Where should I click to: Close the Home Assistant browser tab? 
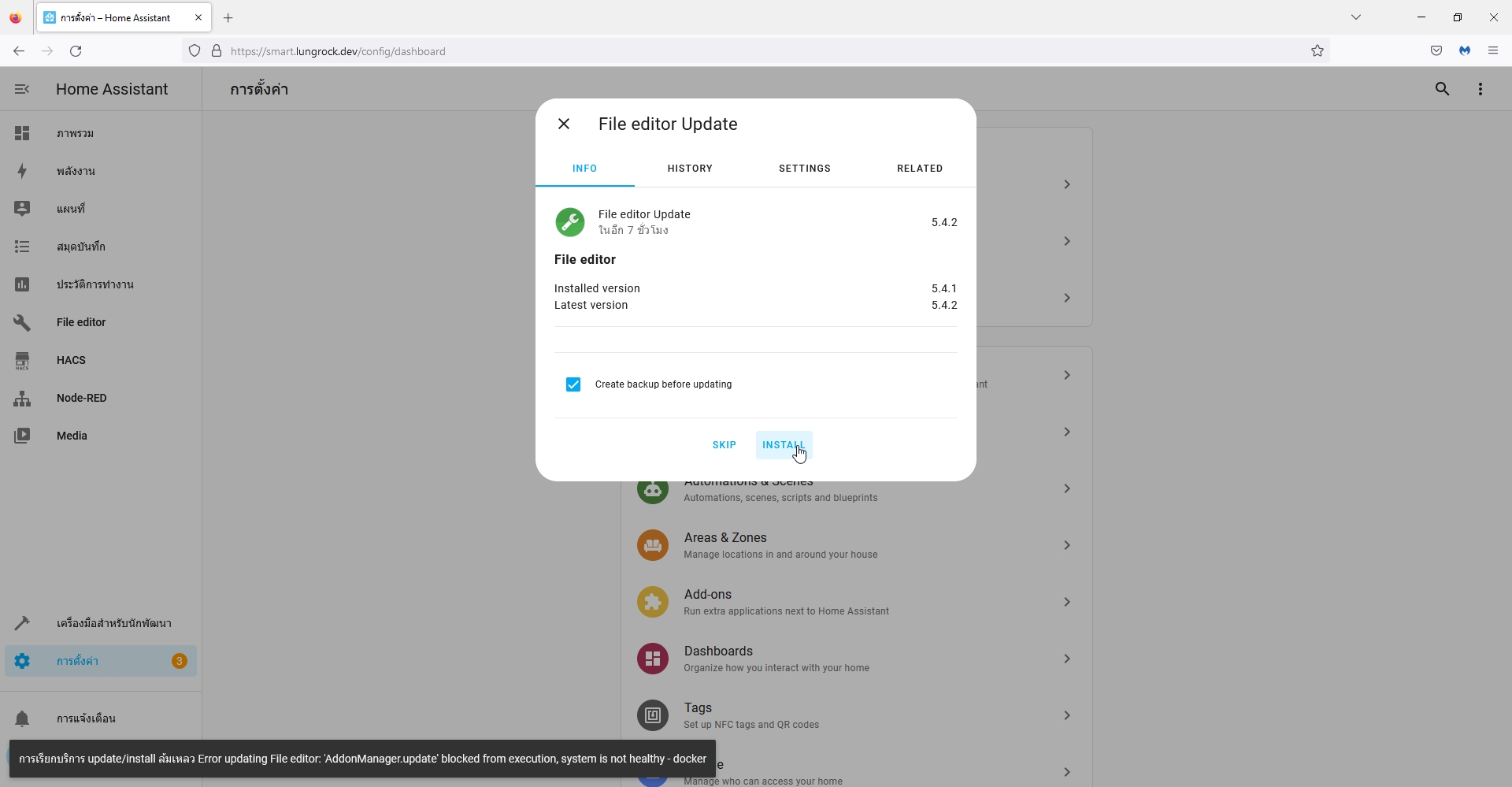click(198, 17)
